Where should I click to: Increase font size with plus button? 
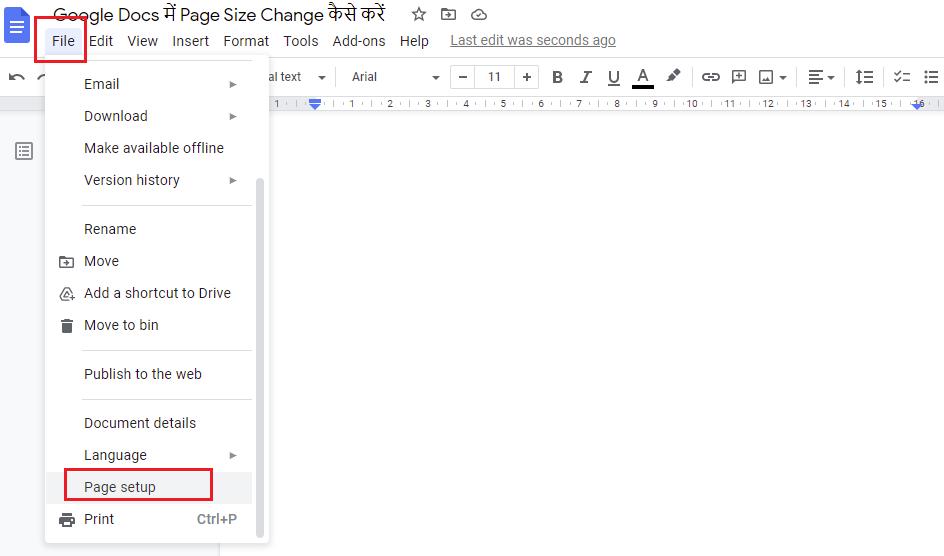point(527,77)
